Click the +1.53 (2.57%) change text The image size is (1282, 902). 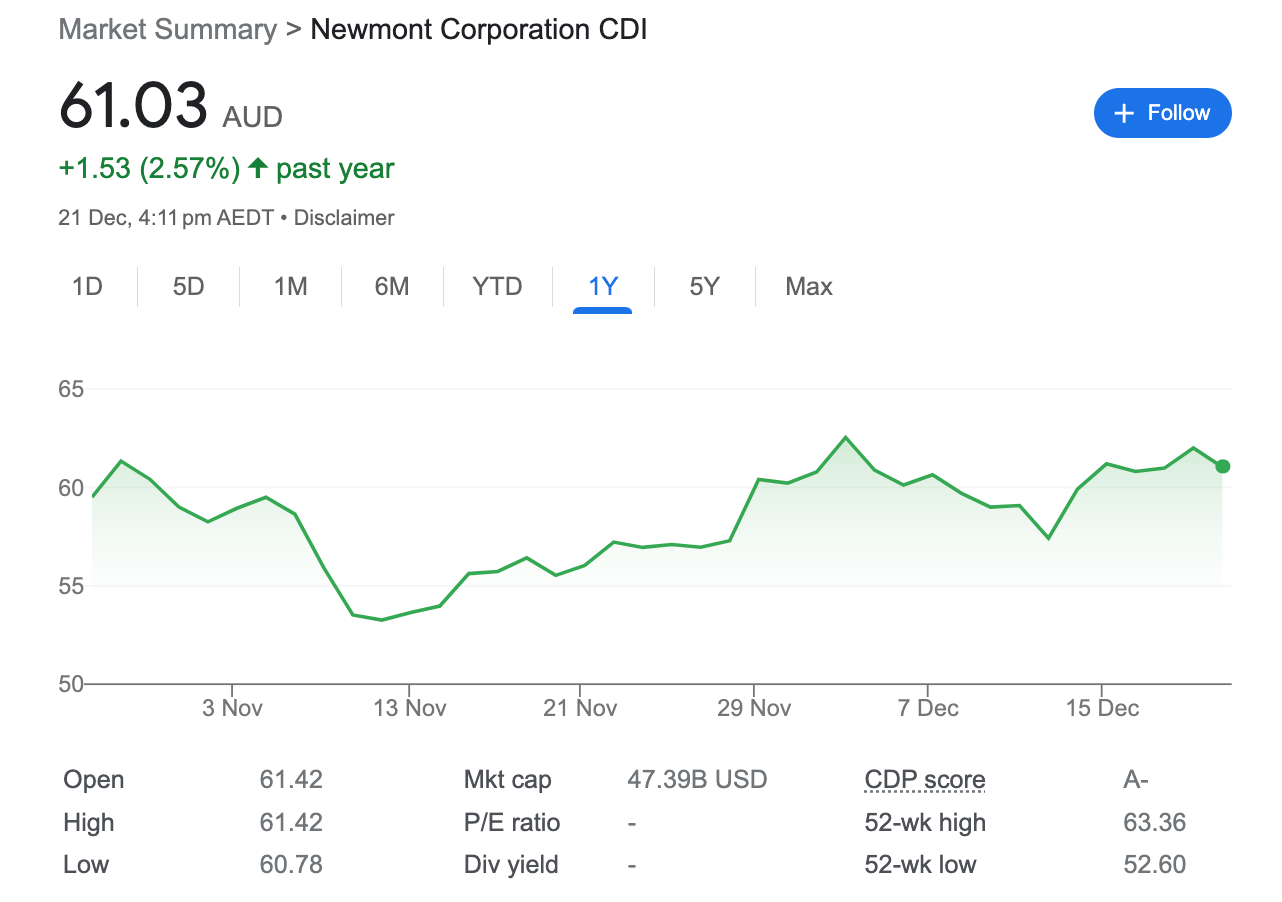[150, 168]
